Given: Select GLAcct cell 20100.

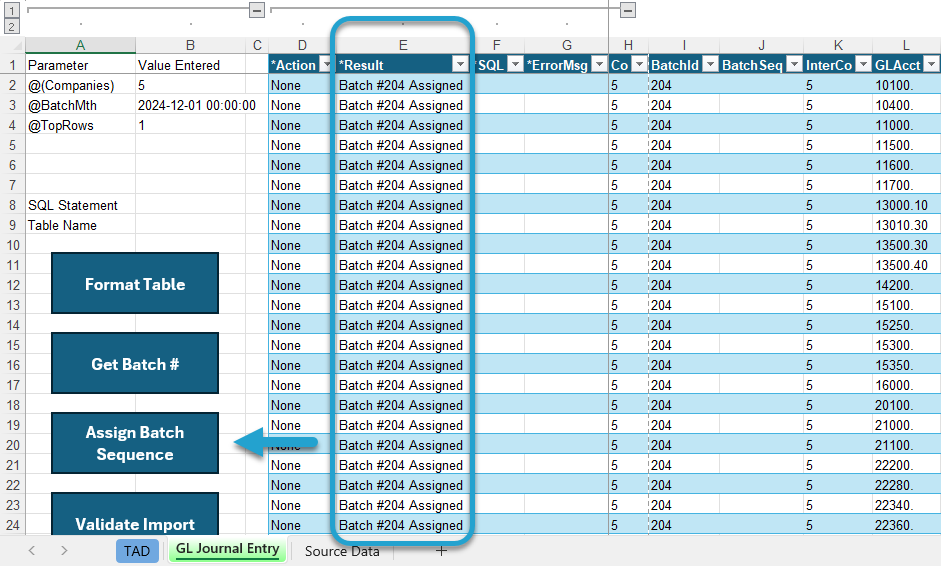Looking at the screenshot, I should [906, 405].
